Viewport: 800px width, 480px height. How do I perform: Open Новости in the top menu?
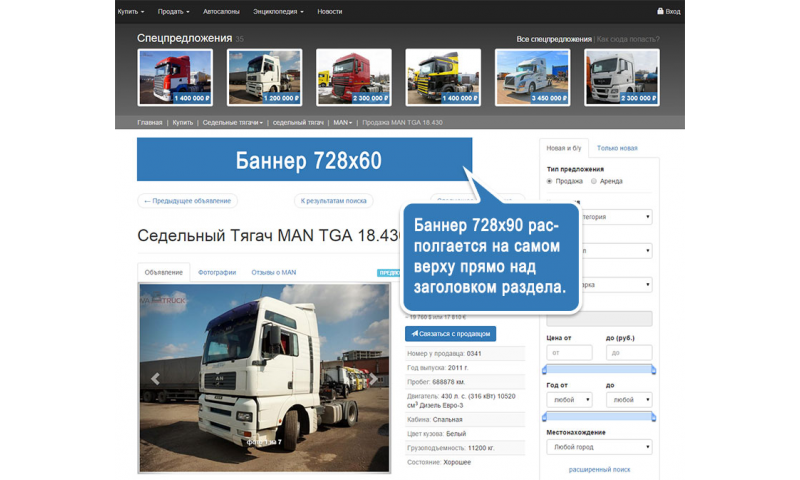pos(329,11)
